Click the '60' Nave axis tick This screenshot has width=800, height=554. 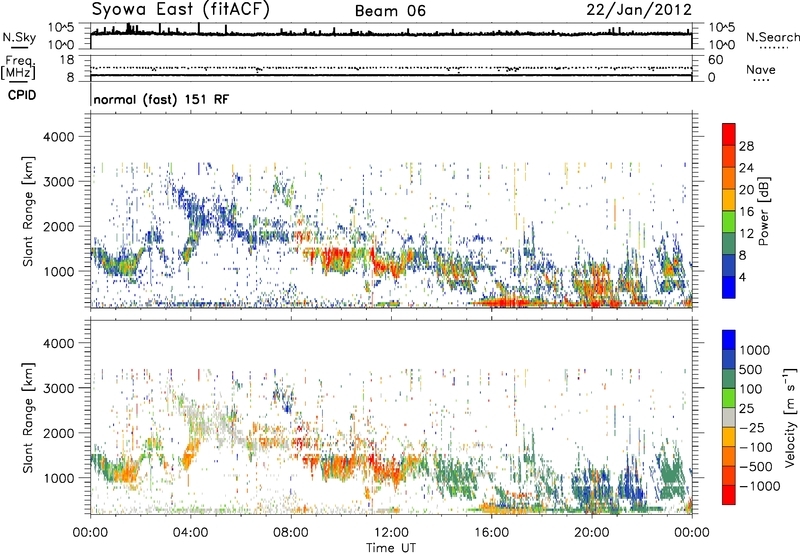coord(715,60)
